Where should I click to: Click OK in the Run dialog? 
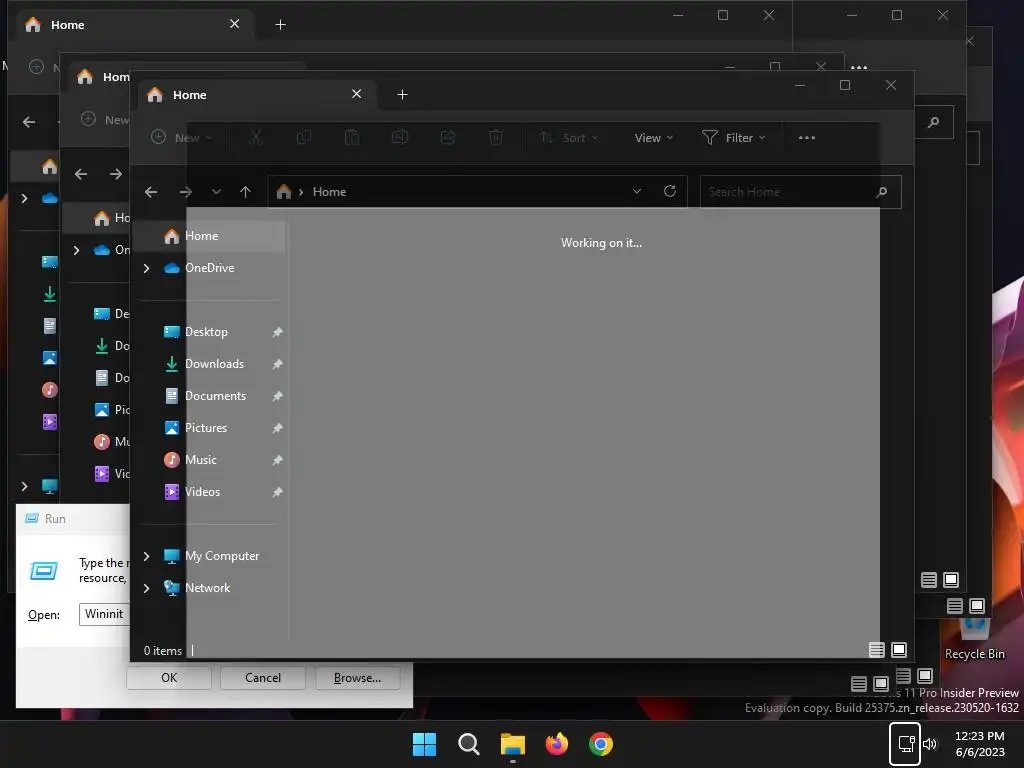pos(168,678)
